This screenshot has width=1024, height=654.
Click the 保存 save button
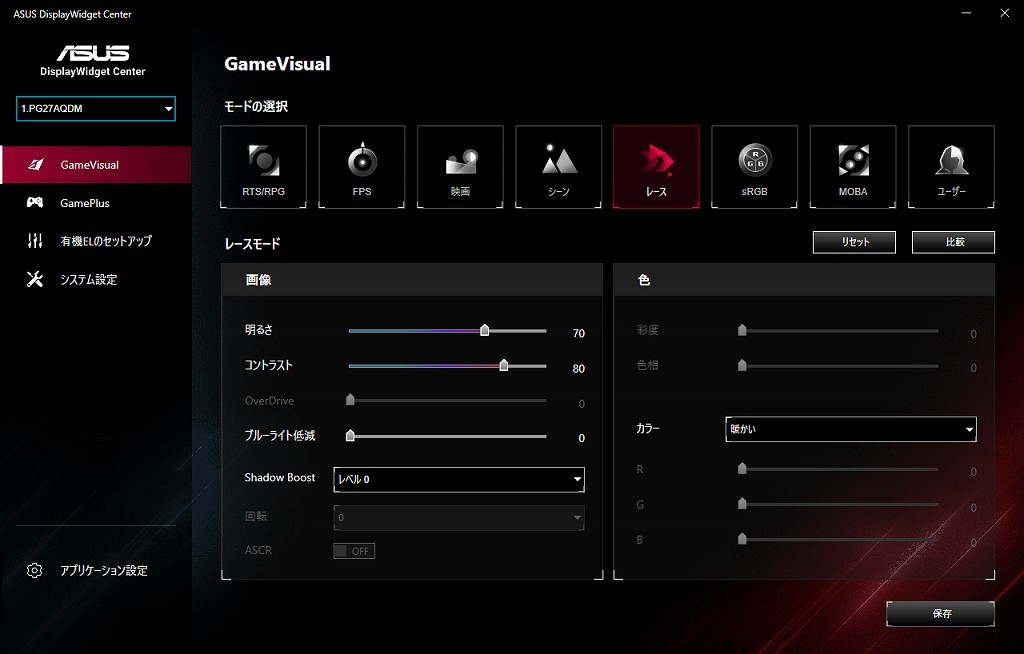(940, 613)
